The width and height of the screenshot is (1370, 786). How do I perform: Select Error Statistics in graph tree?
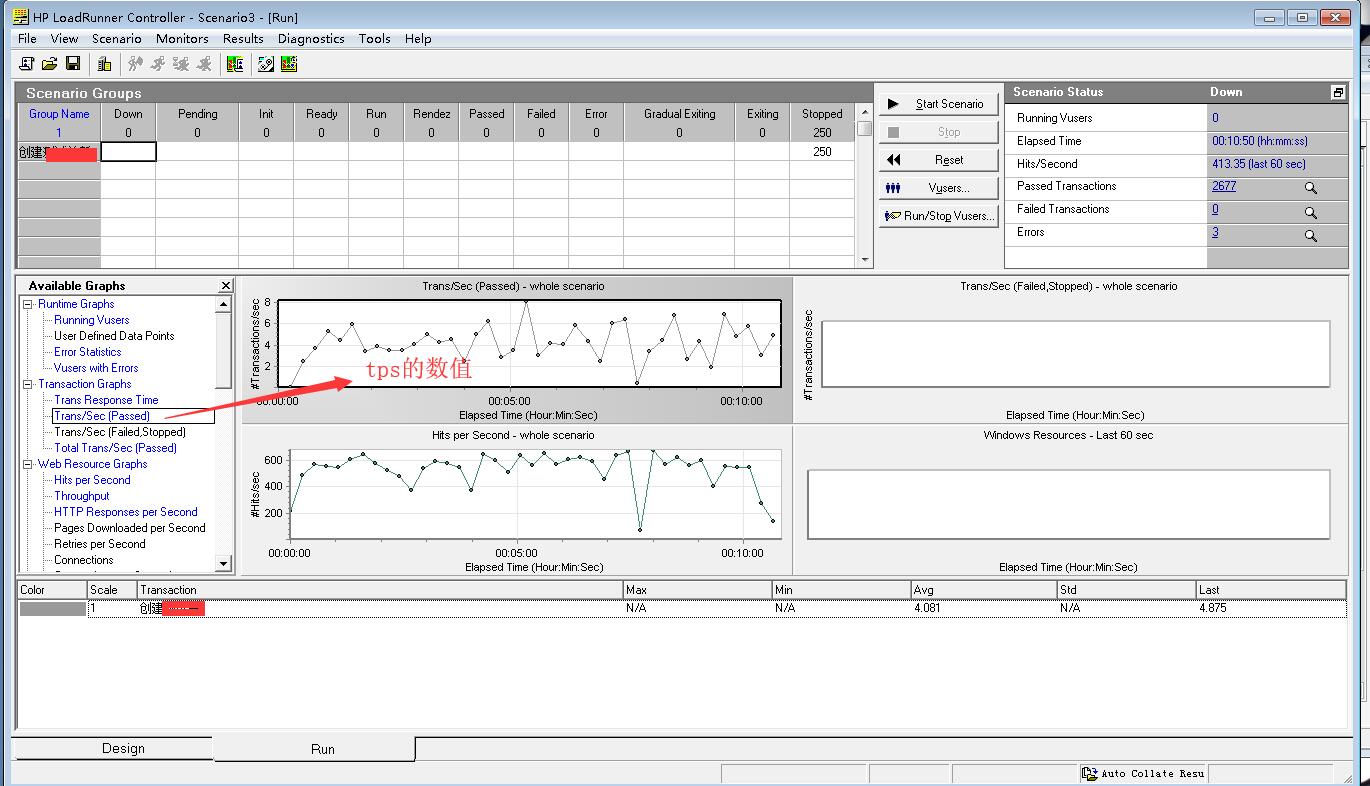pos(87,352)
